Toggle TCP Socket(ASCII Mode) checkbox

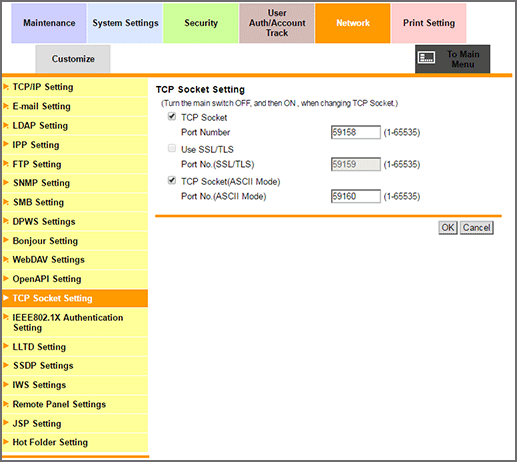(x=172, y=180)
